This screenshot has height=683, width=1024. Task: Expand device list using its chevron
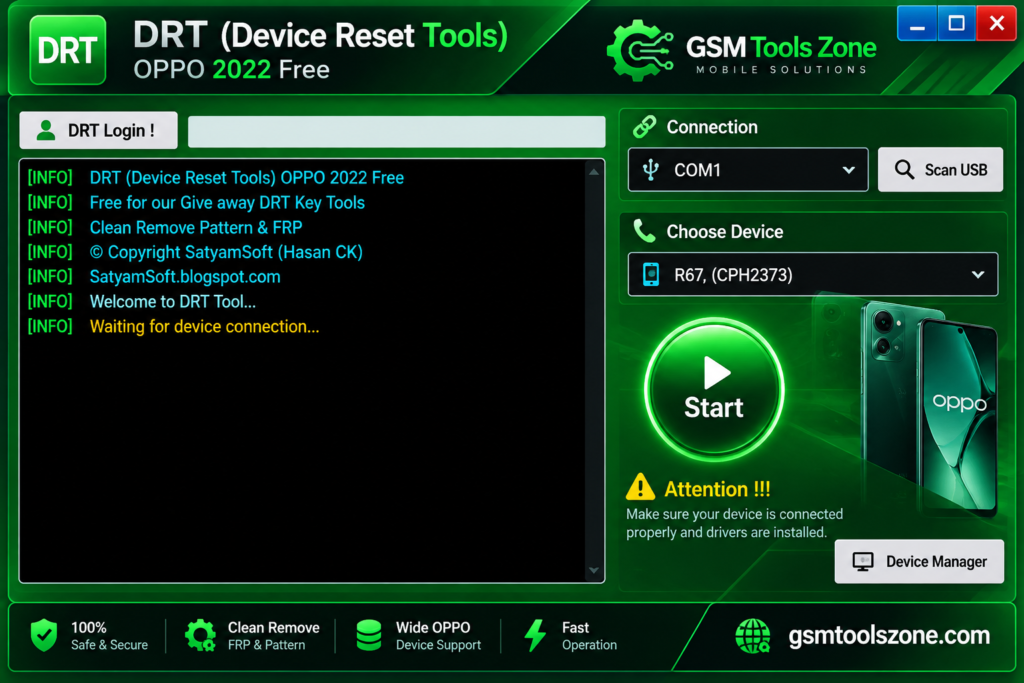(x=978, y=274)
